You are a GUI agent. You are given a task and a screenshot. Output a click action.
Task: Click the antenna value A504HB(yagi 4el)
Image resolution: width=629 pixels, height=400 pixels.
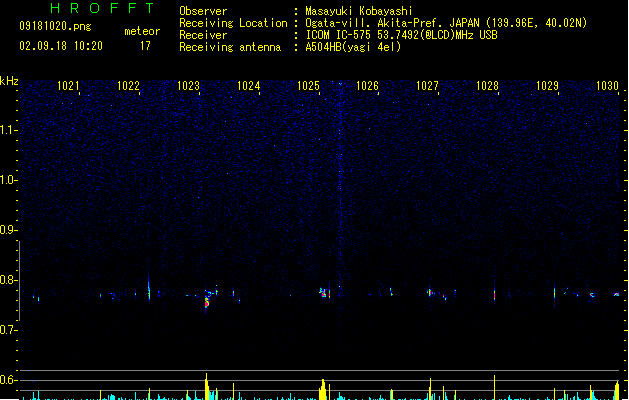click(x=353, y=47)
